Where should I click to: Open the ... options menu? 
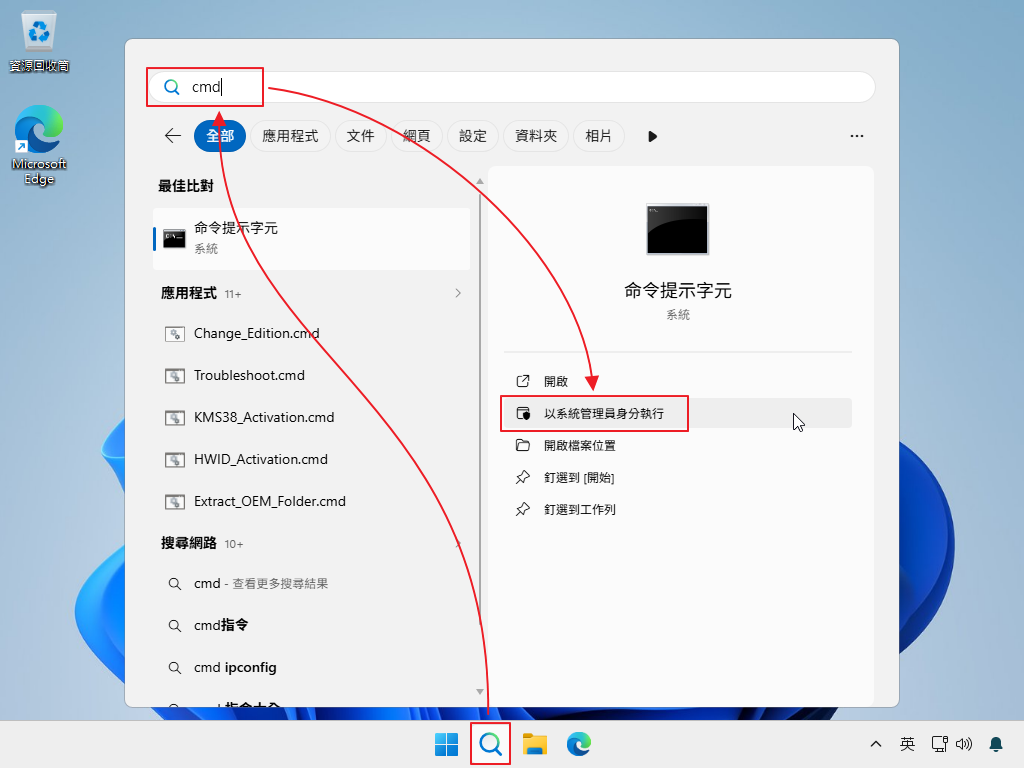(x=857, y=136)
